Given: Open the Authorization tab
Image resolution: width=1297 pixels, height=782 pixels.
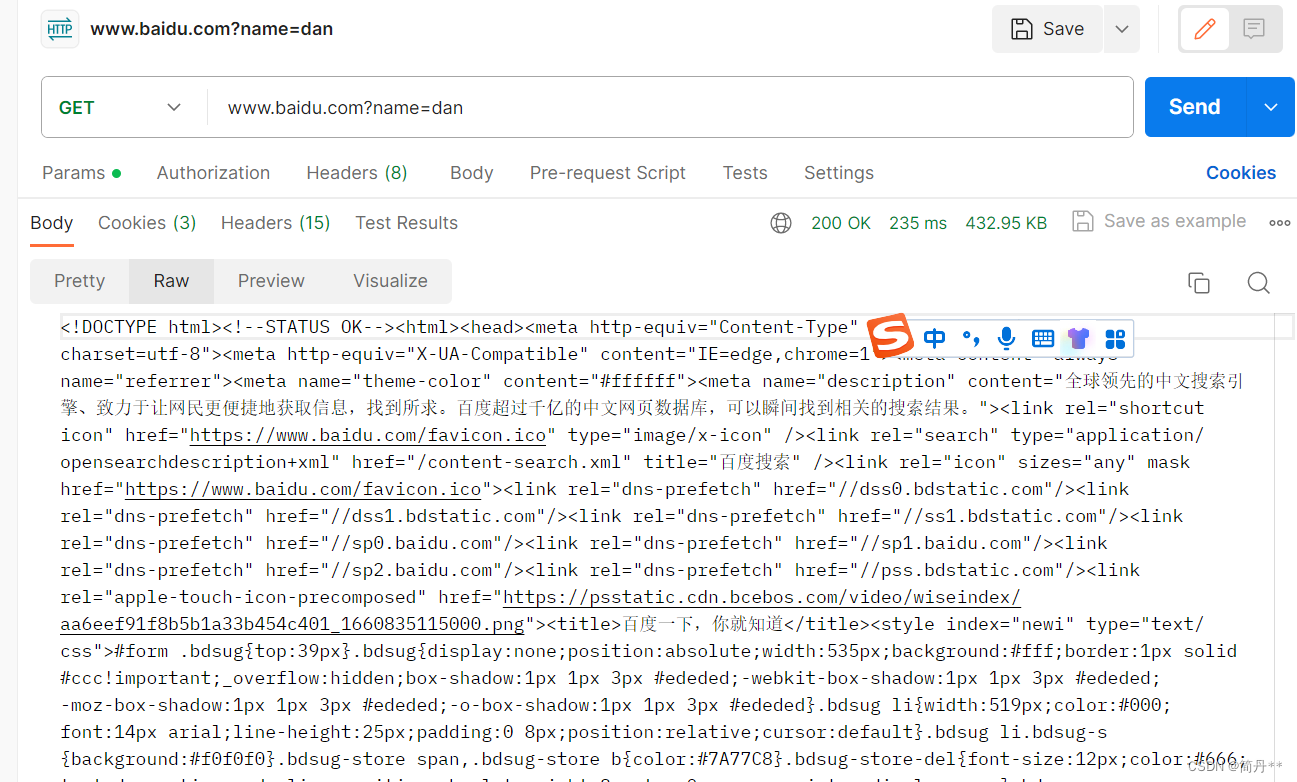Looking at the screenshot, I should pos(213,173).
